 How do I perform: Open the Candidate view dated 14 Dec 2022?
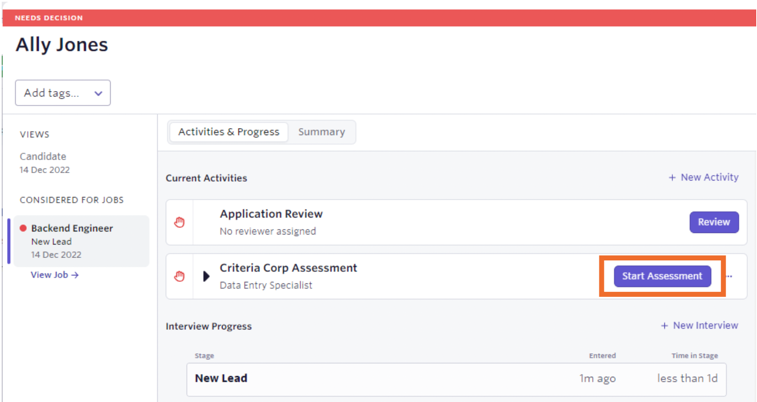click(44, 163)
